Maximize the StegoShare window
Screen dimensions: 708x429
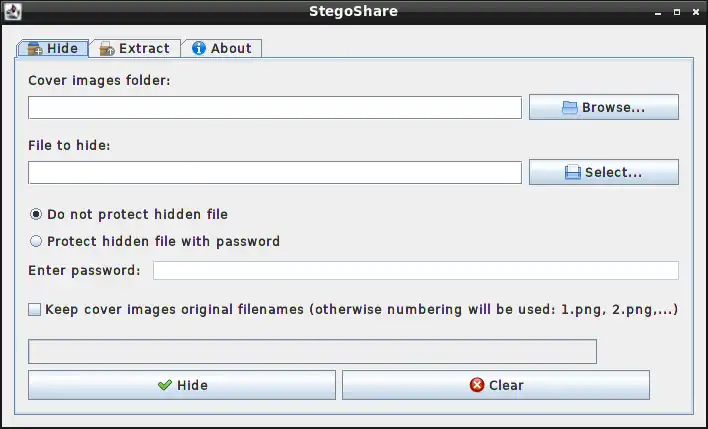pos(677,12)
